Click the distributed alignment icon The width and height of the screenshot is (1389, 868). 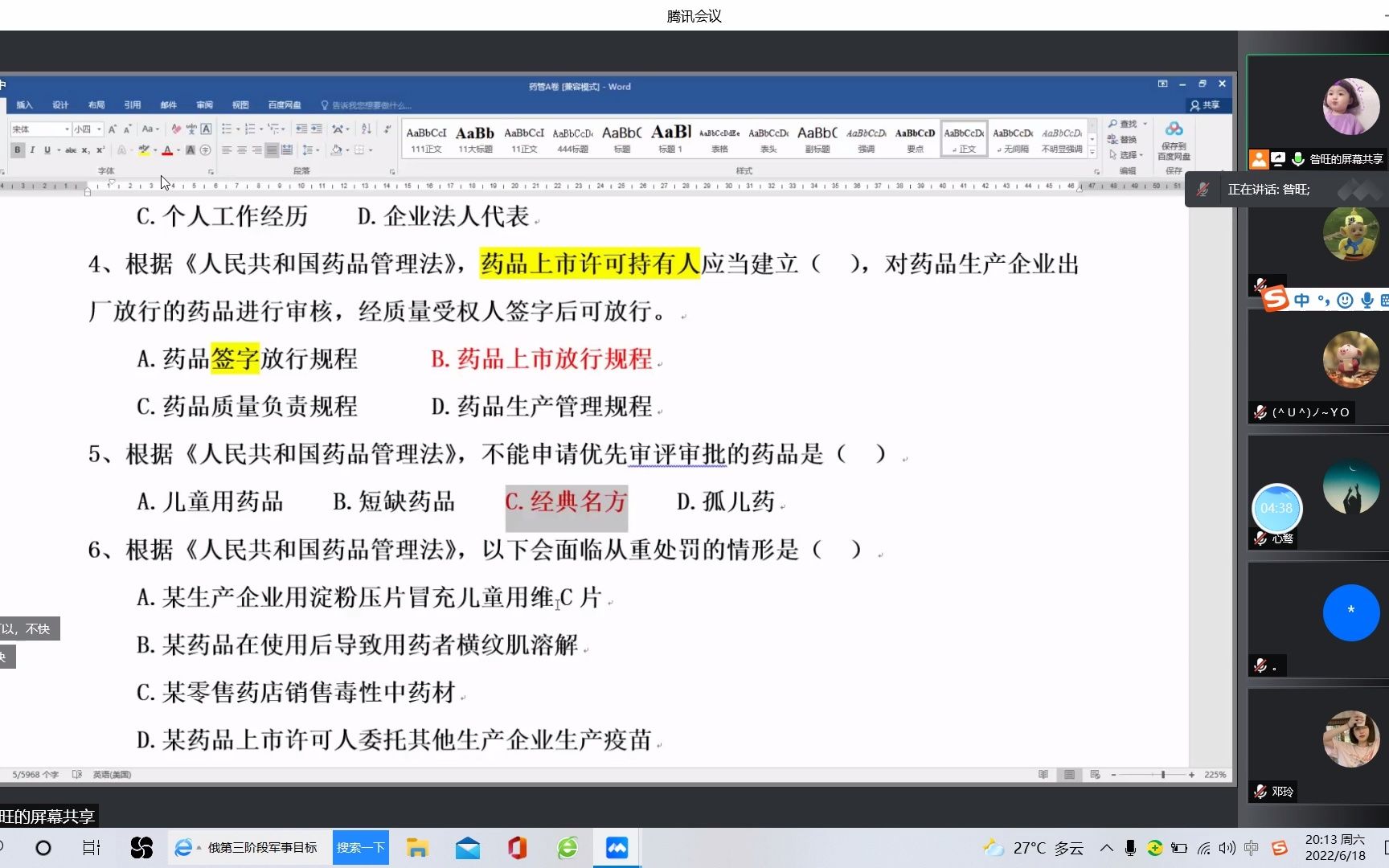[x=287, y=150]
